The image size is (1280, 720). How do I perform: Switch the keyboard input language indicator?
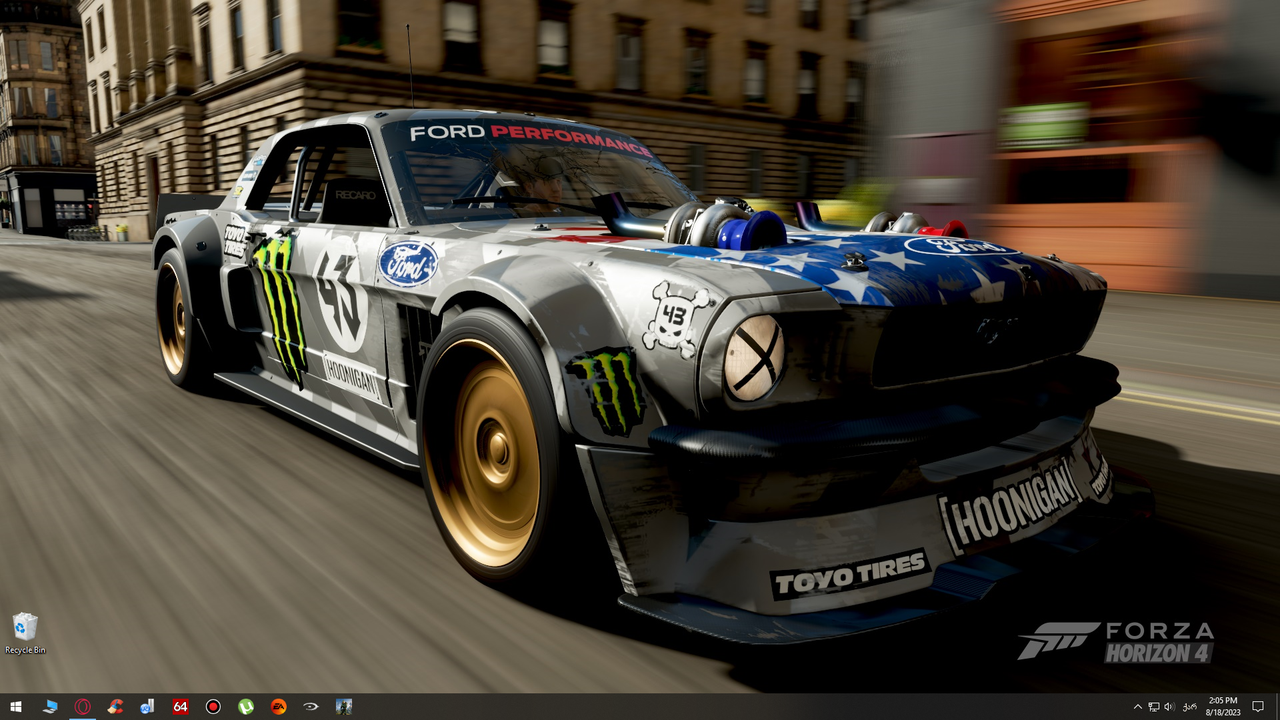1190,707
